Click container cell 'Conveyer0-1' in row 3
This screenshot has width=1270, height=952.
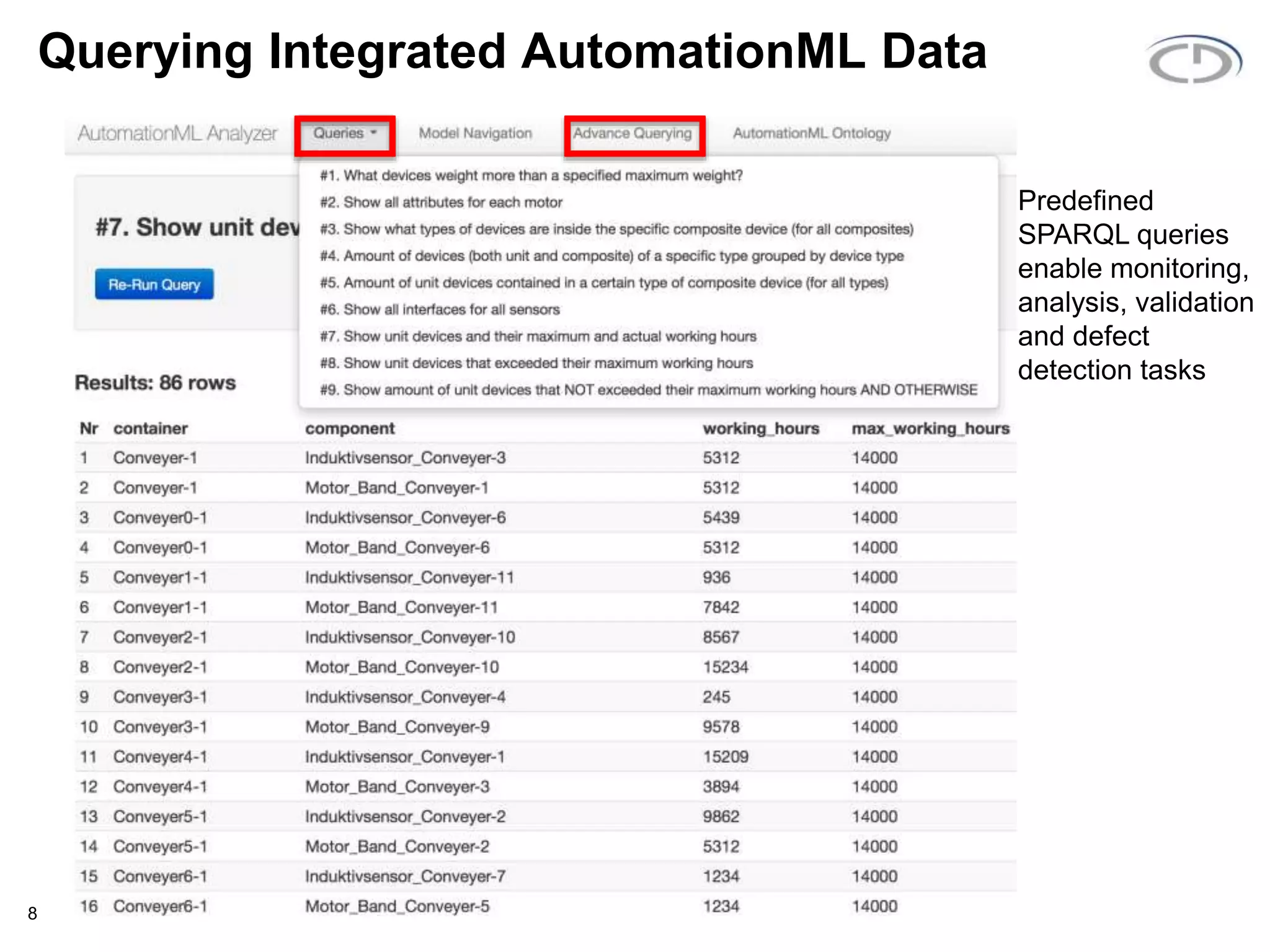tap(160, 518)
